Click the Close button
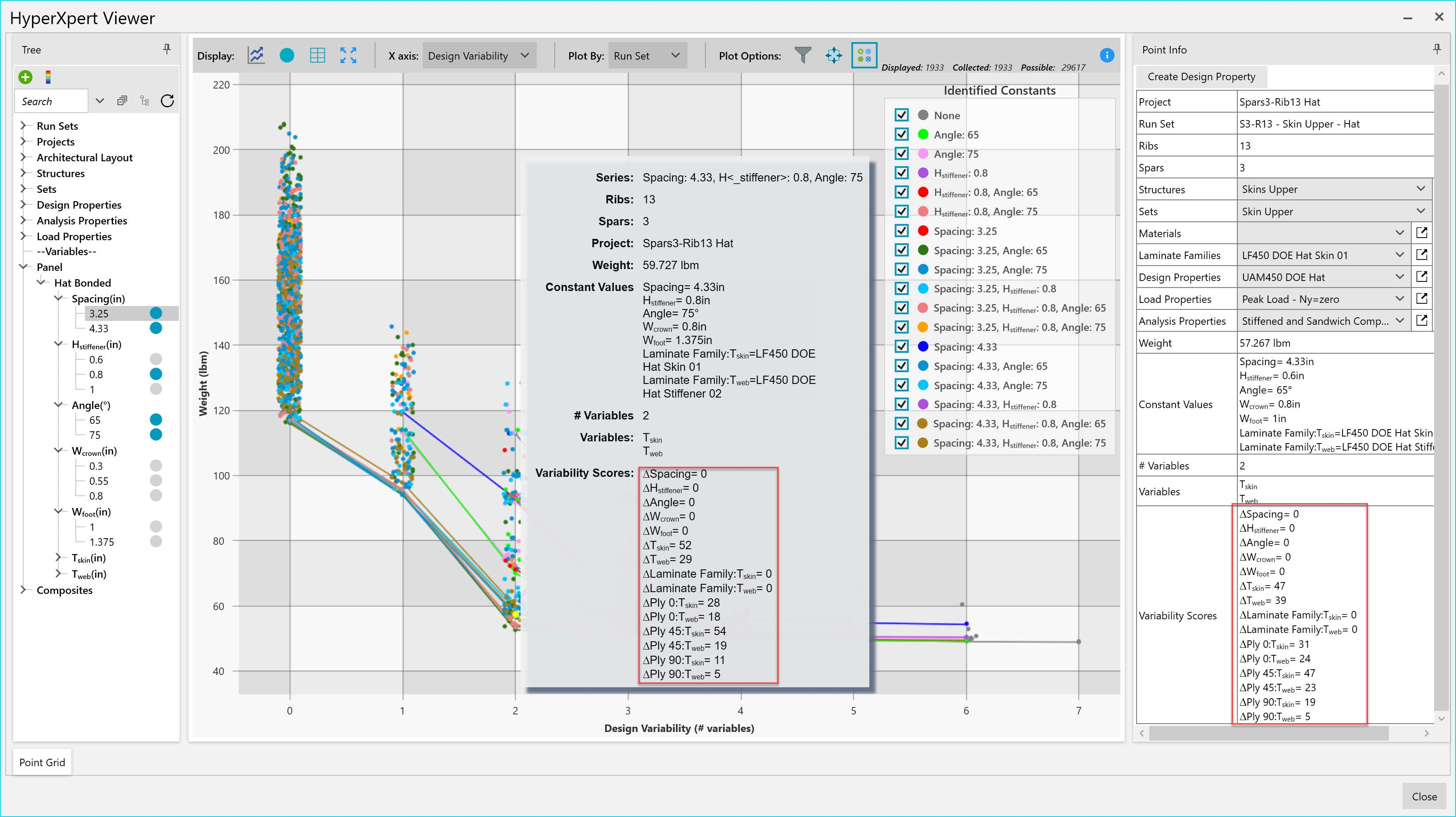 pos(1424,796)
